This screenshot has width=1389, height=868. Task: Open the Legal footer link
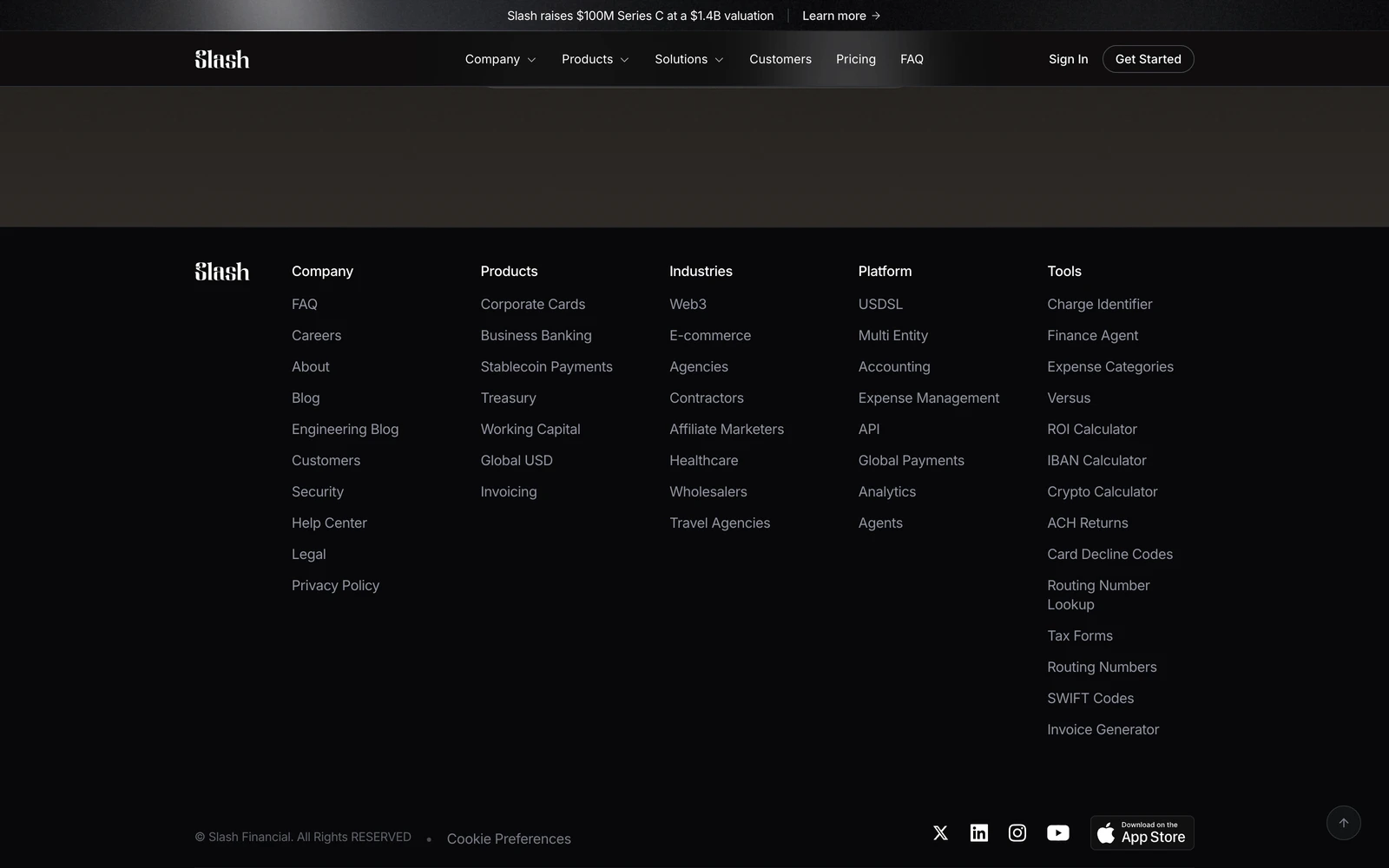pos(309,554)
